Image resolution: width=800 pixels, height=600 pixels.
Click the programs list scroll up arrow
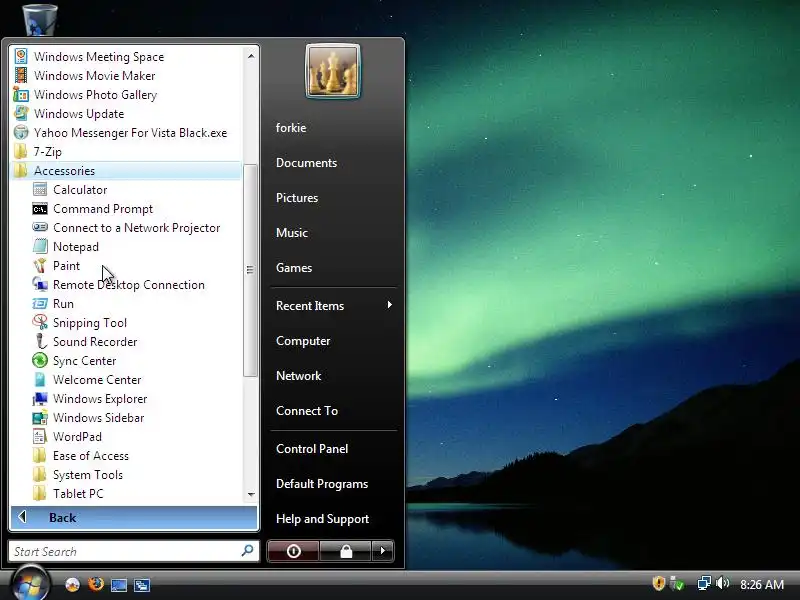[x=251, y=56]
